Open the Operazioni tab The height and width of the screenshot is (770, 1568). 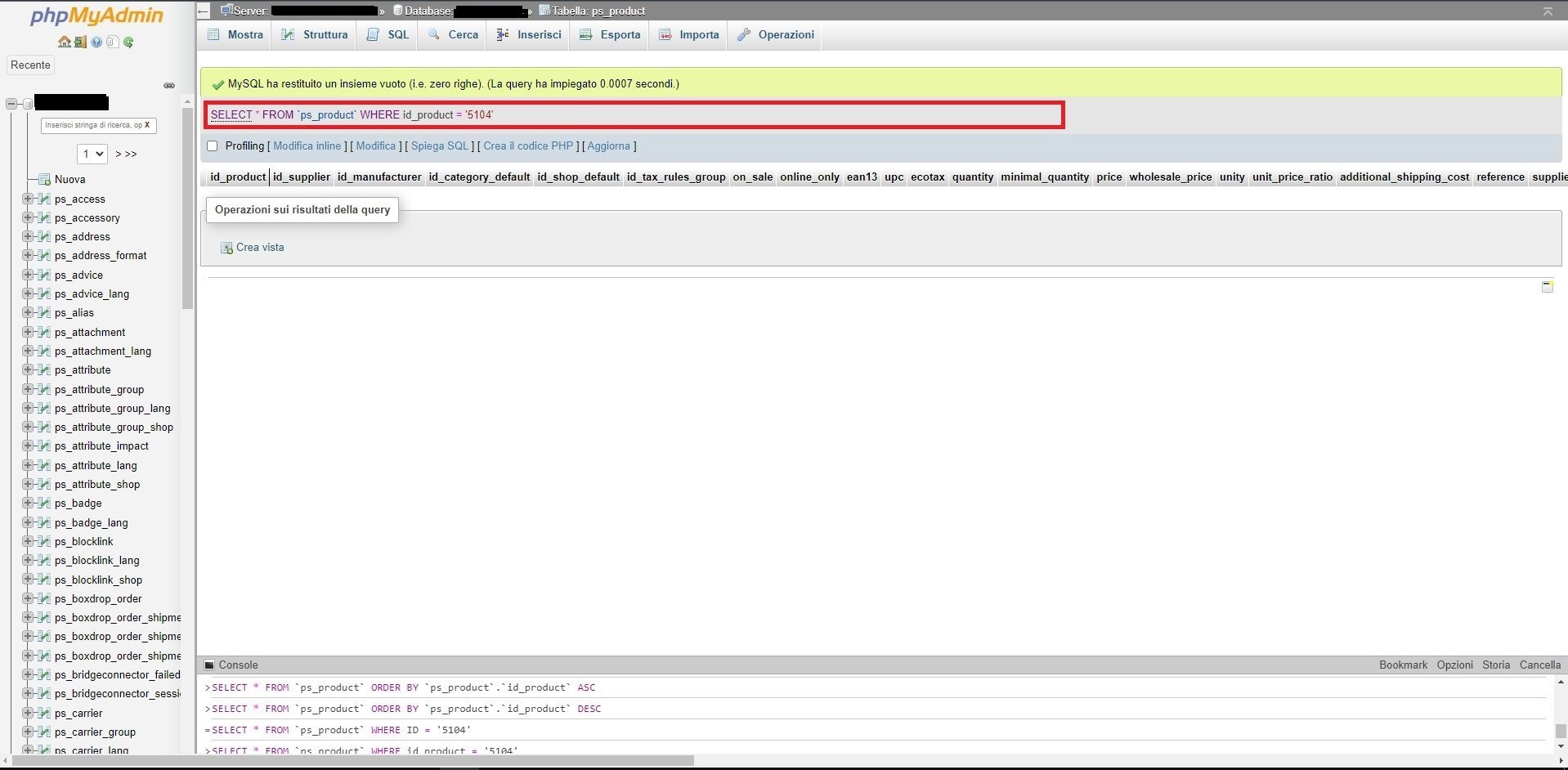click(776, 34)
